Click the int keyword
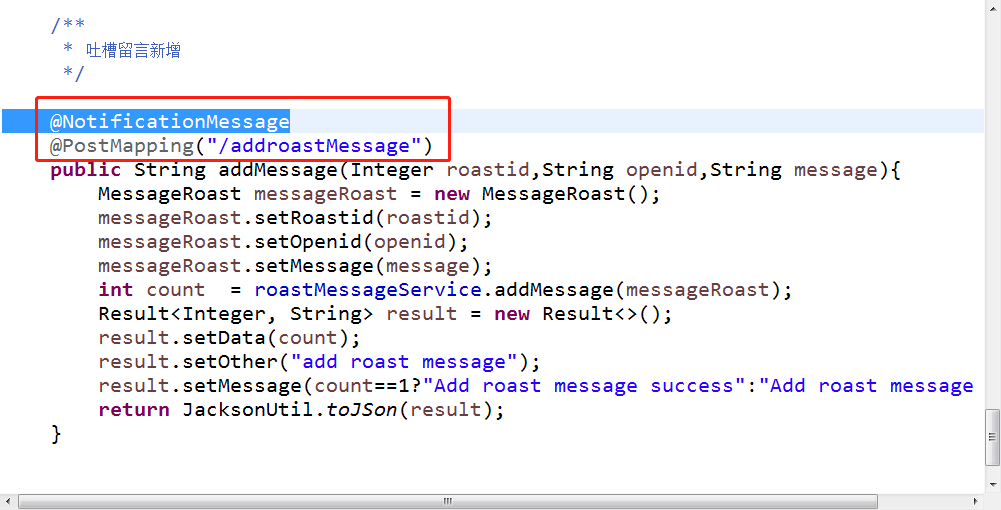This screenshot has height=510, width=1001. [116, 290]
